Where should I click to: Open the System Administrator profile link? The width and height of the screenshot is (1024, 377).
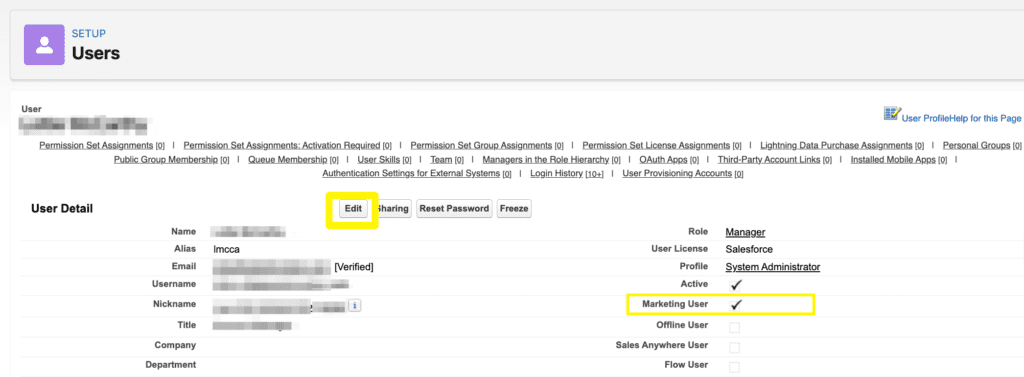tap(773, 267)
